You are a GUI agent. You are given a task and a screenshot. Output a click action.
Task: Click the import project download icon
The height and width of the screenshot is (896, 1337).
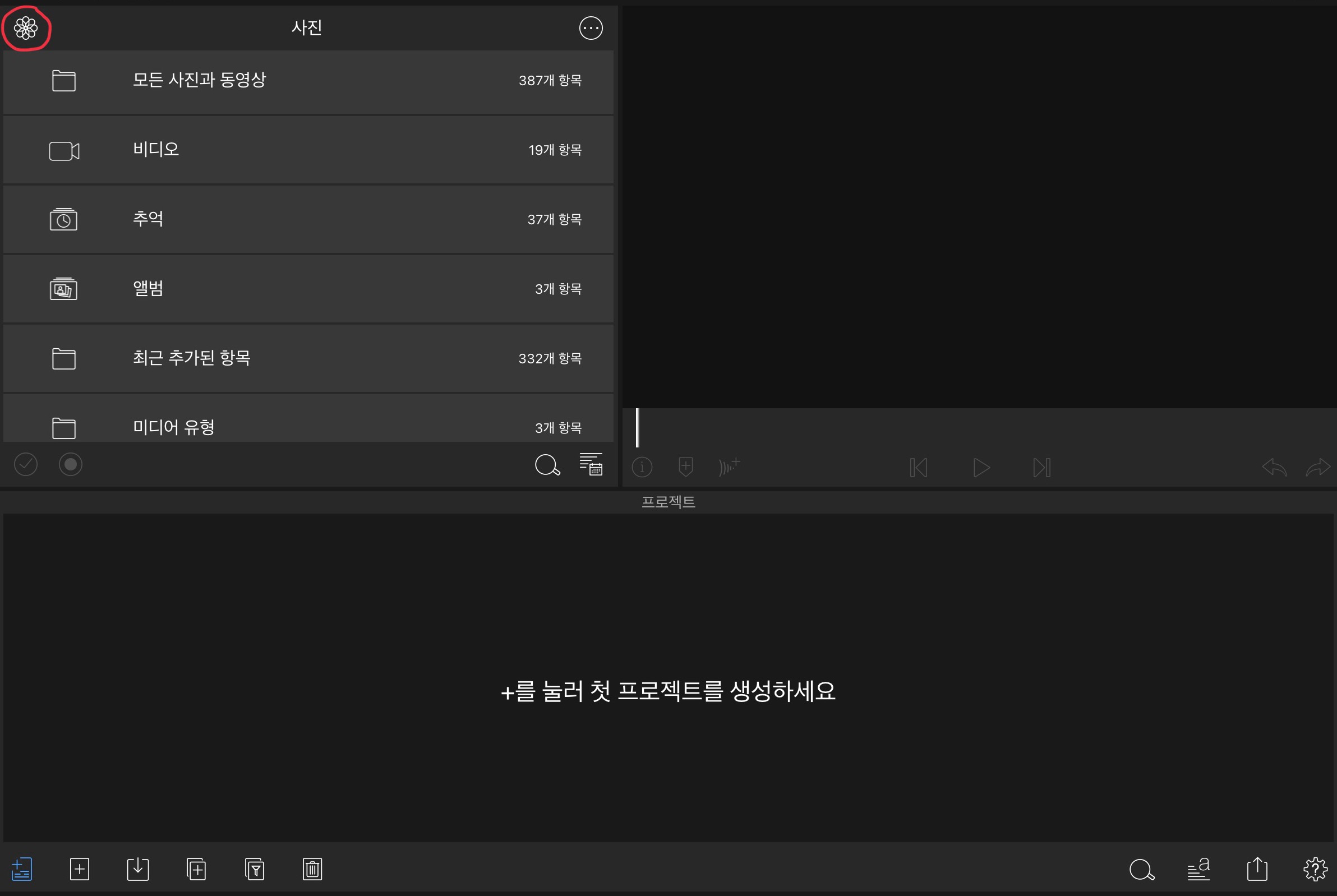click(x=138, y=869)
